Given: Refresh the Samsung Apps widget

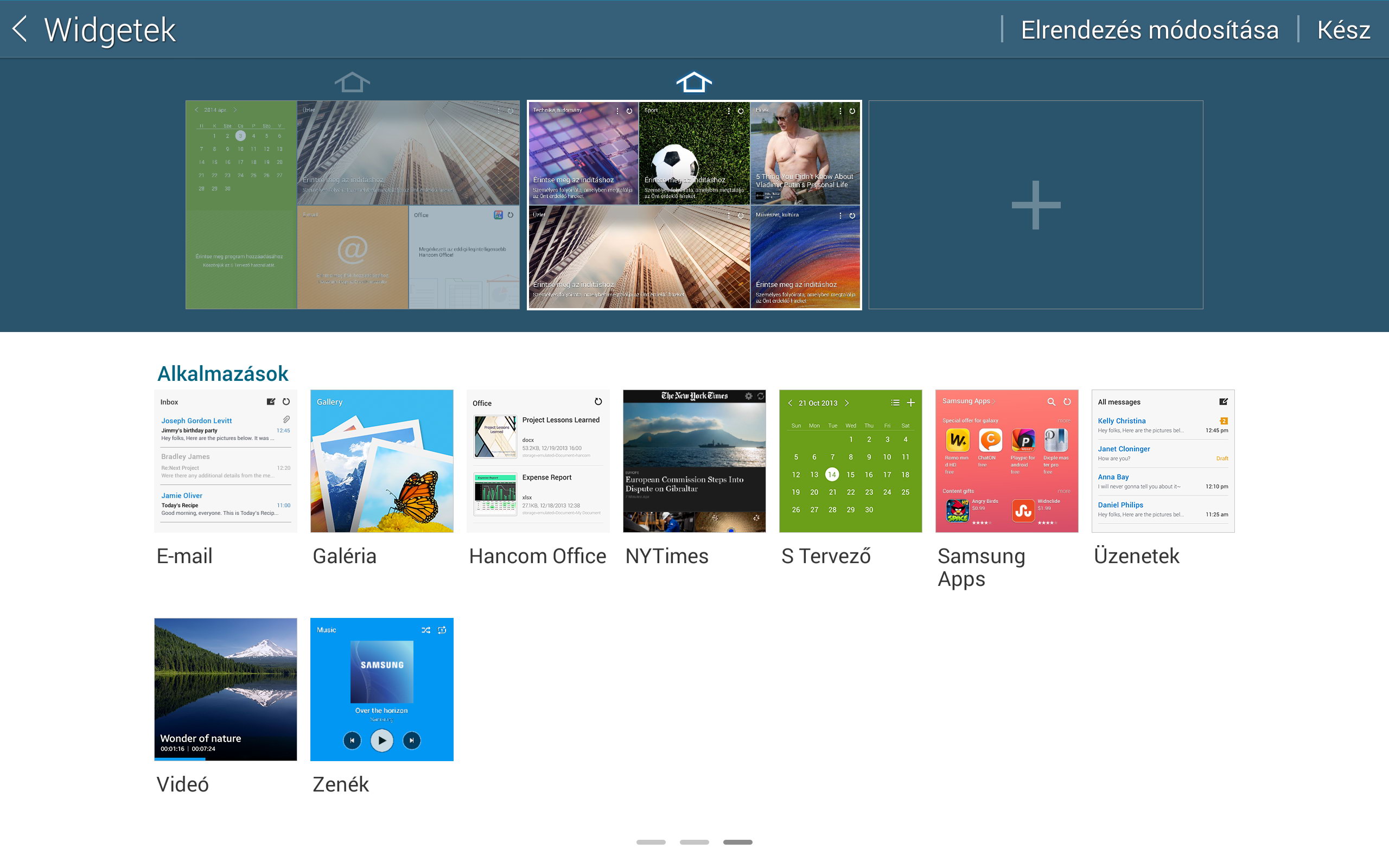Looking at the screenshot, I should tap(1067, 402).
